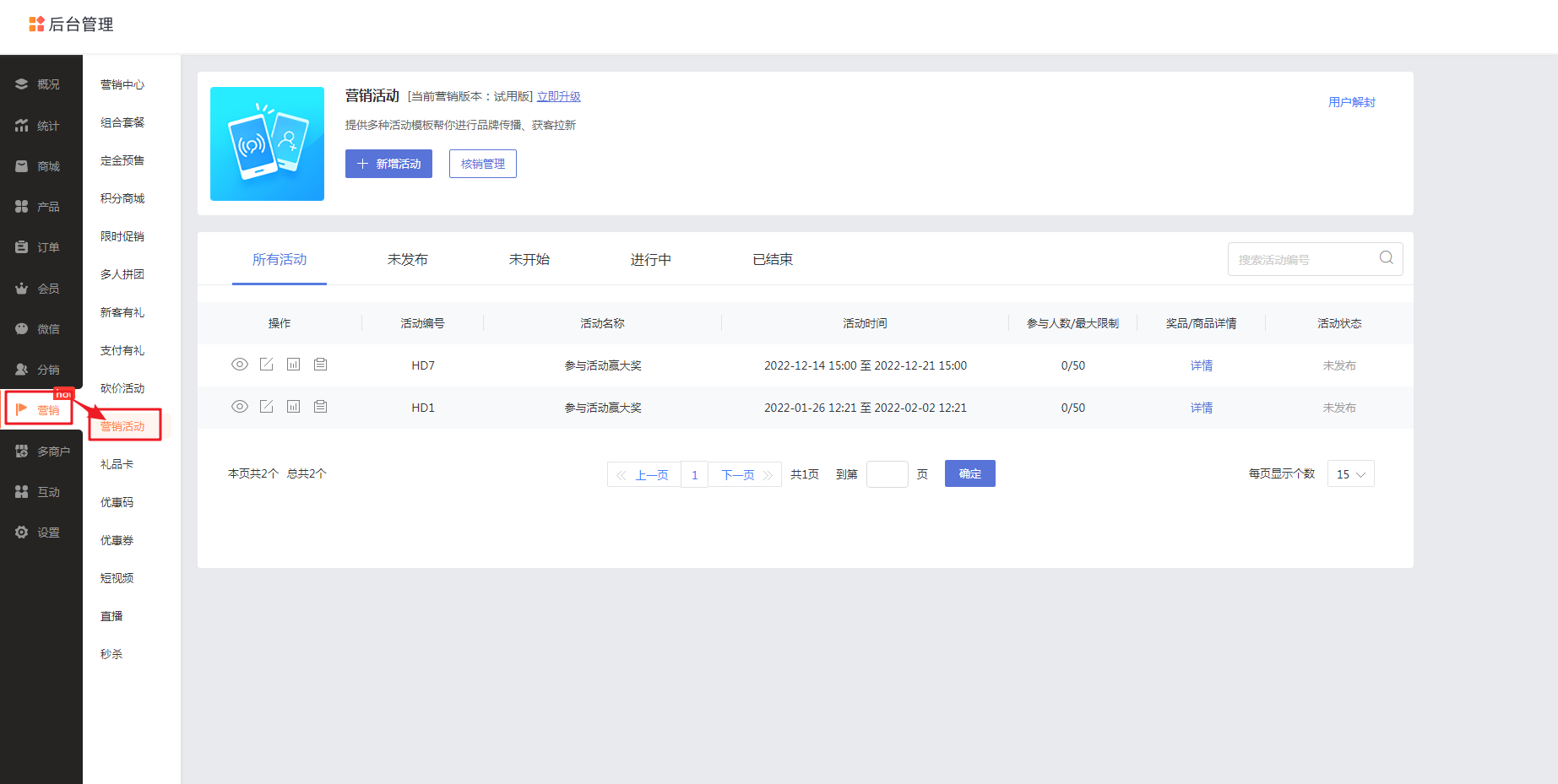Click the clipboard icon for HD1
Screen dimensions: 1558x784
pyautogui.click(x=321, y=407)
